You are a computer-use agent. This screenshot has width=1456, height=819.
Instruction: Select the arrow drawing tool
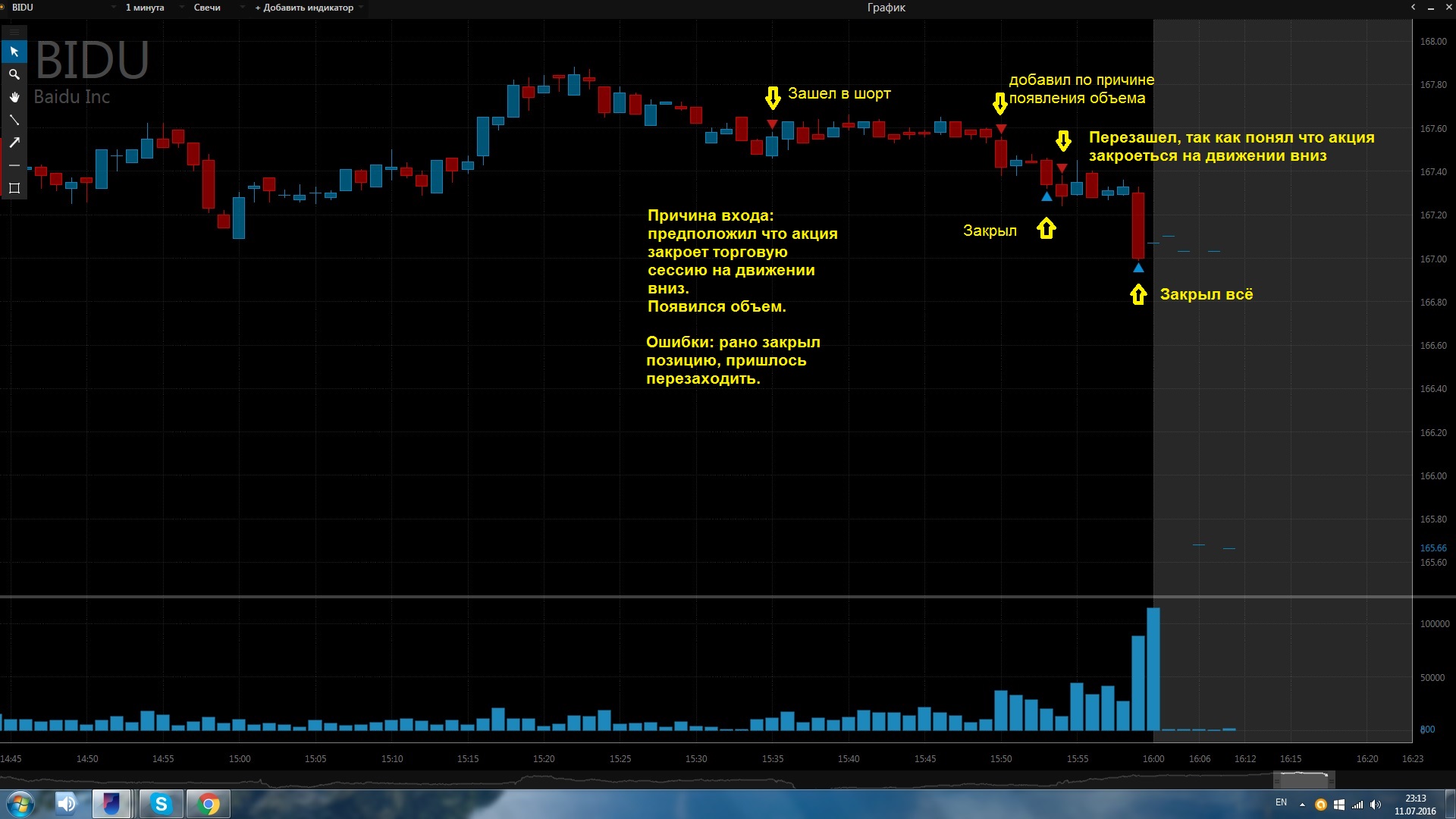point(14,143)
